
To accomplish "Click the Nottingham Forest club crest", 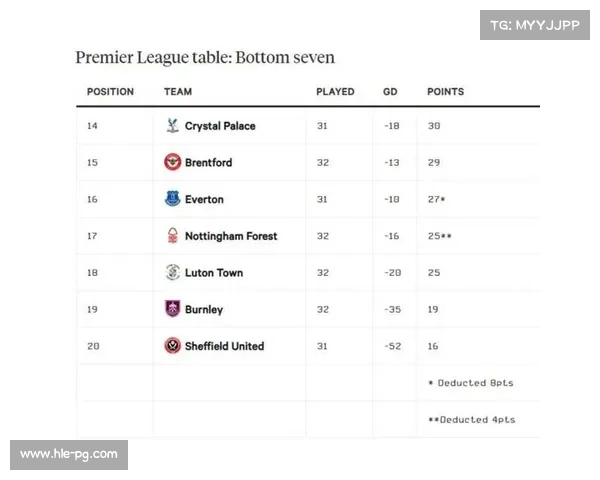I will 173,235.
